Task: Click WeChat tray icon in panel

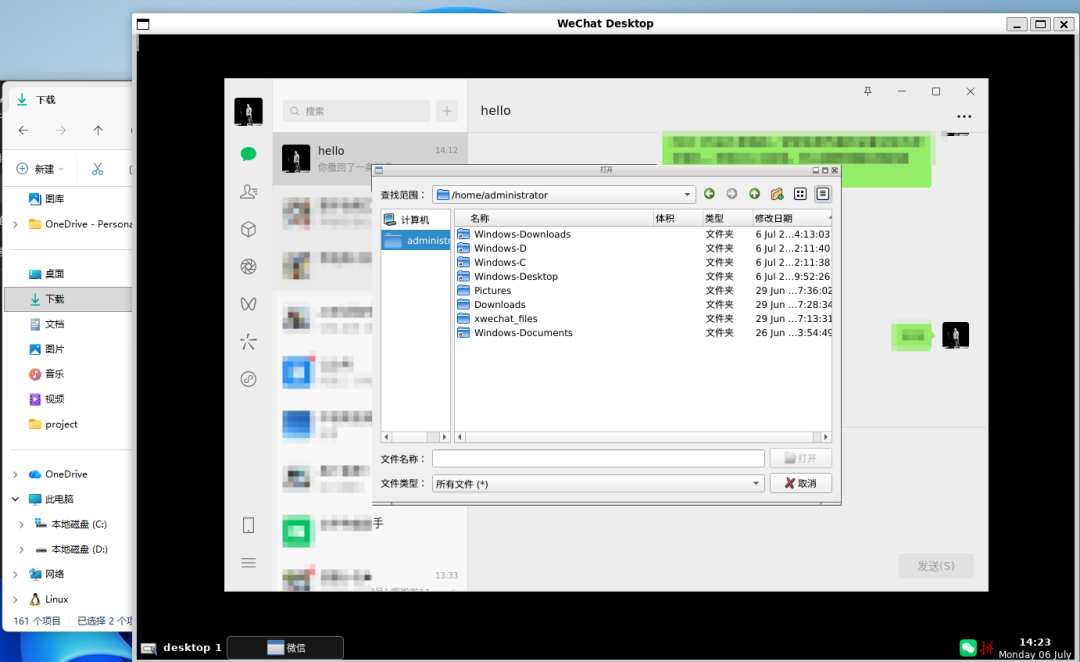Action: click(x=968, y=648)
